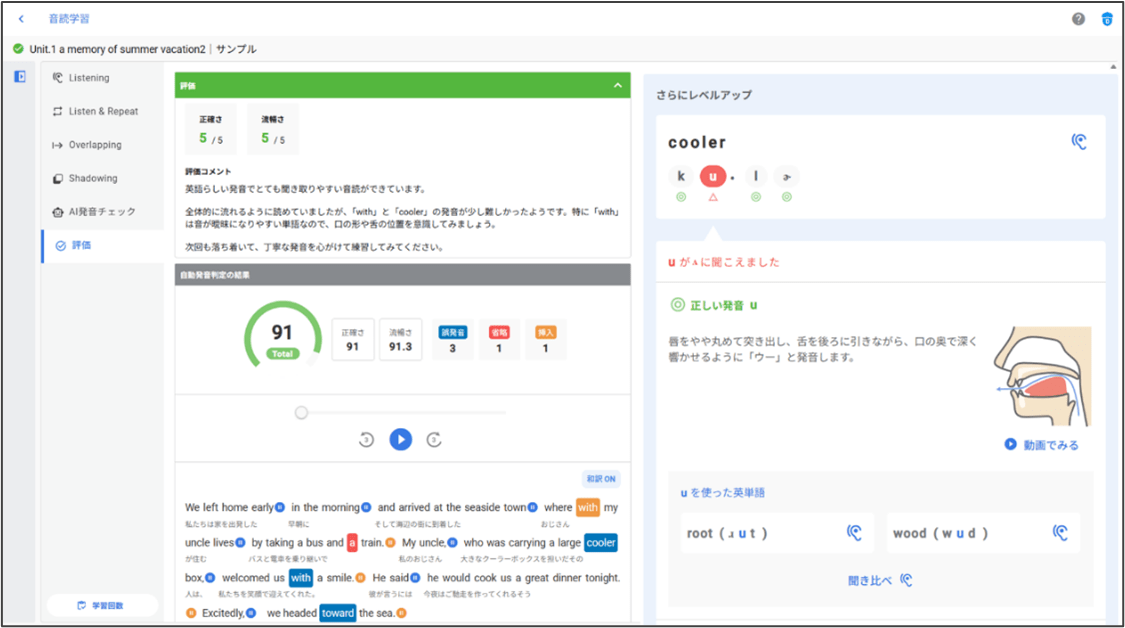Switch to the Overlapping step
This screenshot has width=1125, height=628.
point(59,144)
